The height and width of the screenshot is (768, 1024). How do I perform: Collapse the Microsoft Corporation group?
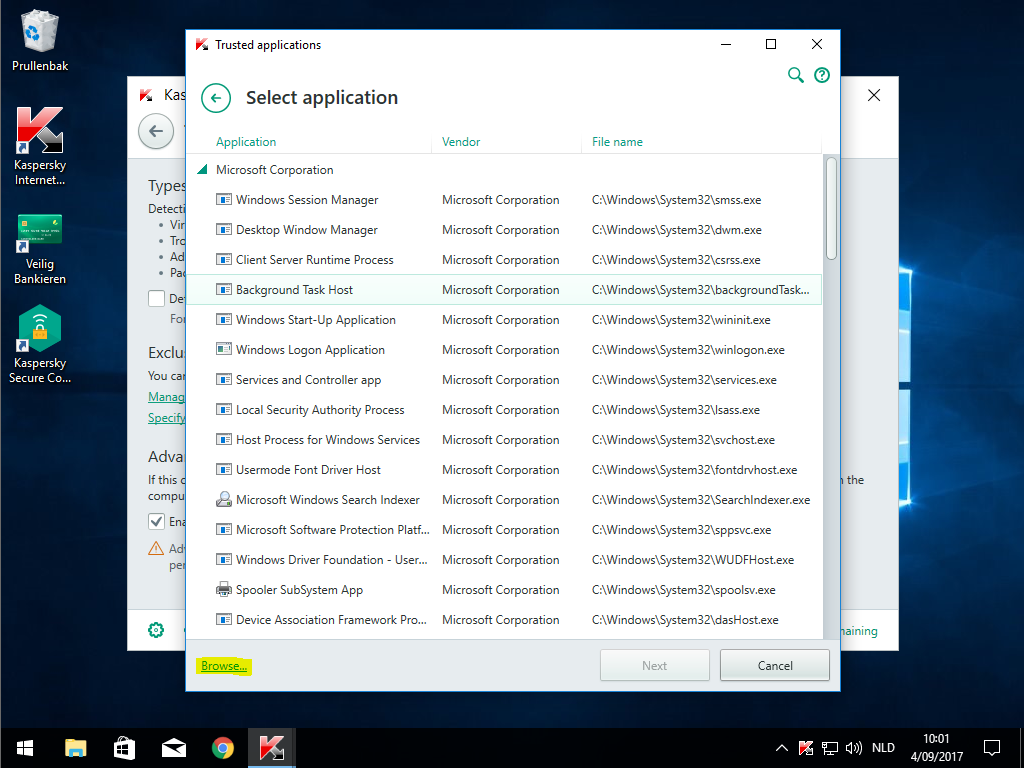click(202, 170)
